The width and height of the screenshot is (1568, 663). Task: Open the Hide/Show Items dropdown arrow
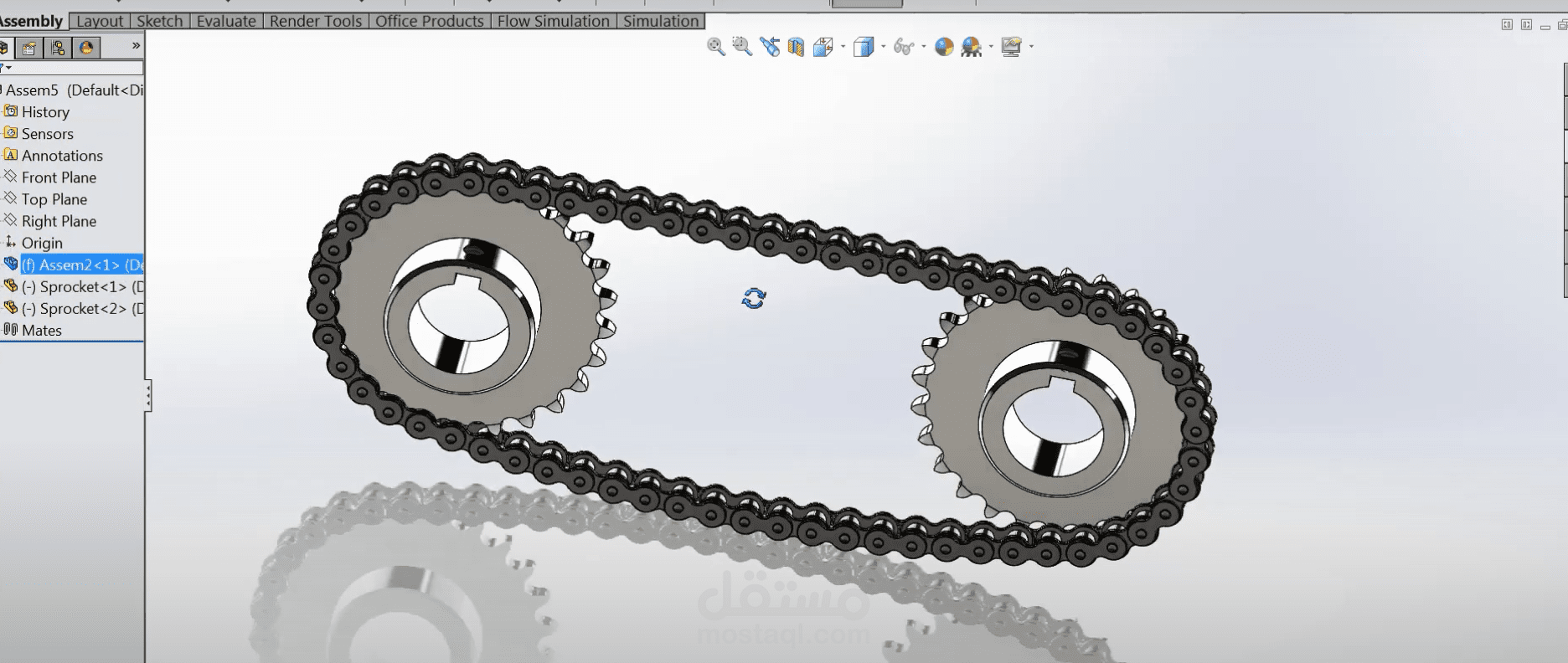click(923, 47)
